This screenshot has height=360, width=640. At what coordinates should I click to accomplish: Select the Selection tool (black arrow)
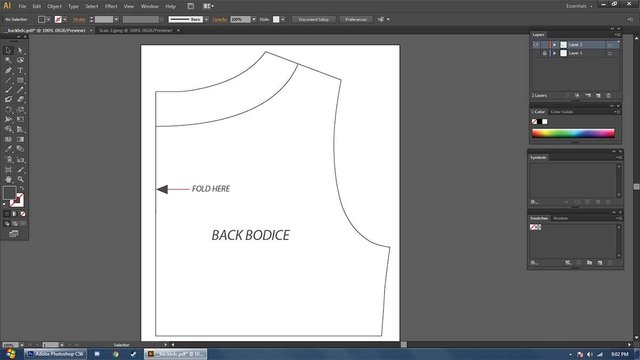point(8,50)
